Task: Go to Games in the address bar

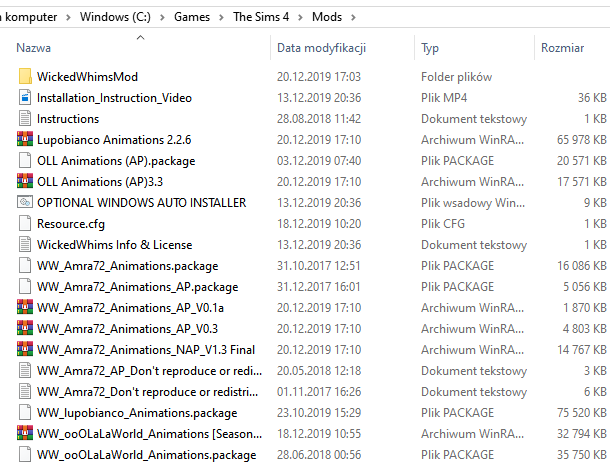Action: point(192,17)
